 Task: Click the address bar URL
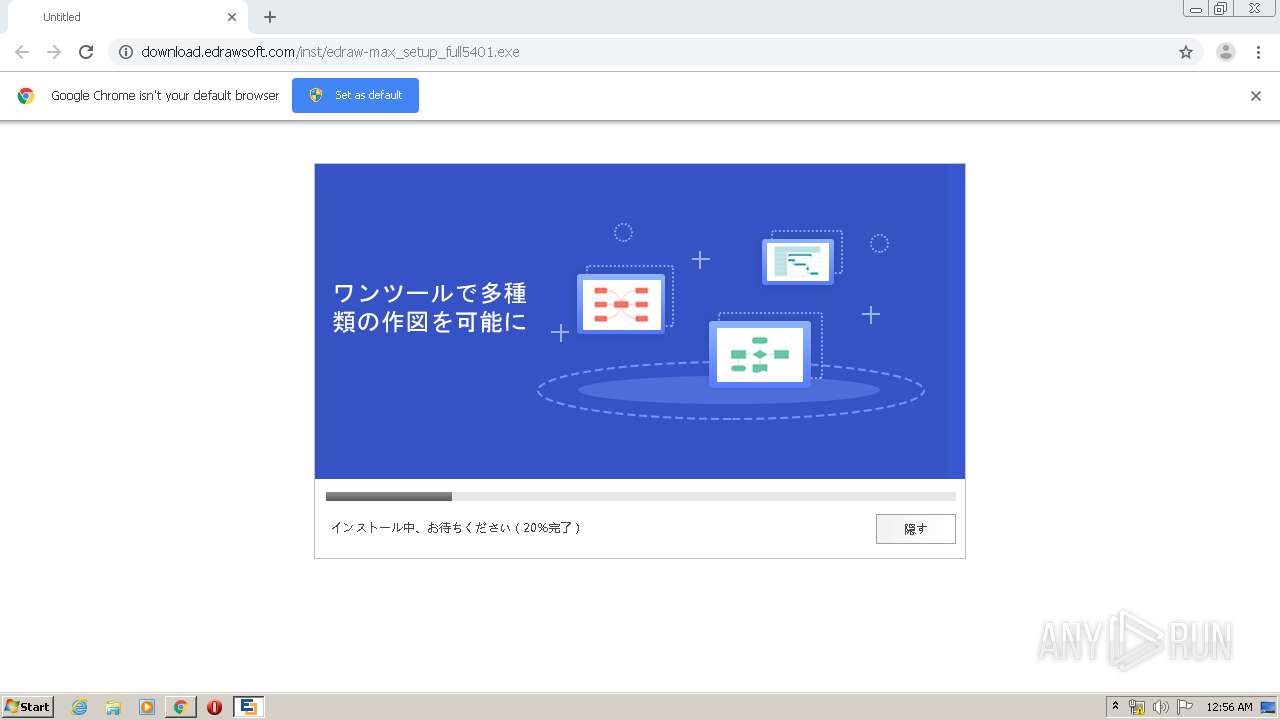click(x=330, y=52)
